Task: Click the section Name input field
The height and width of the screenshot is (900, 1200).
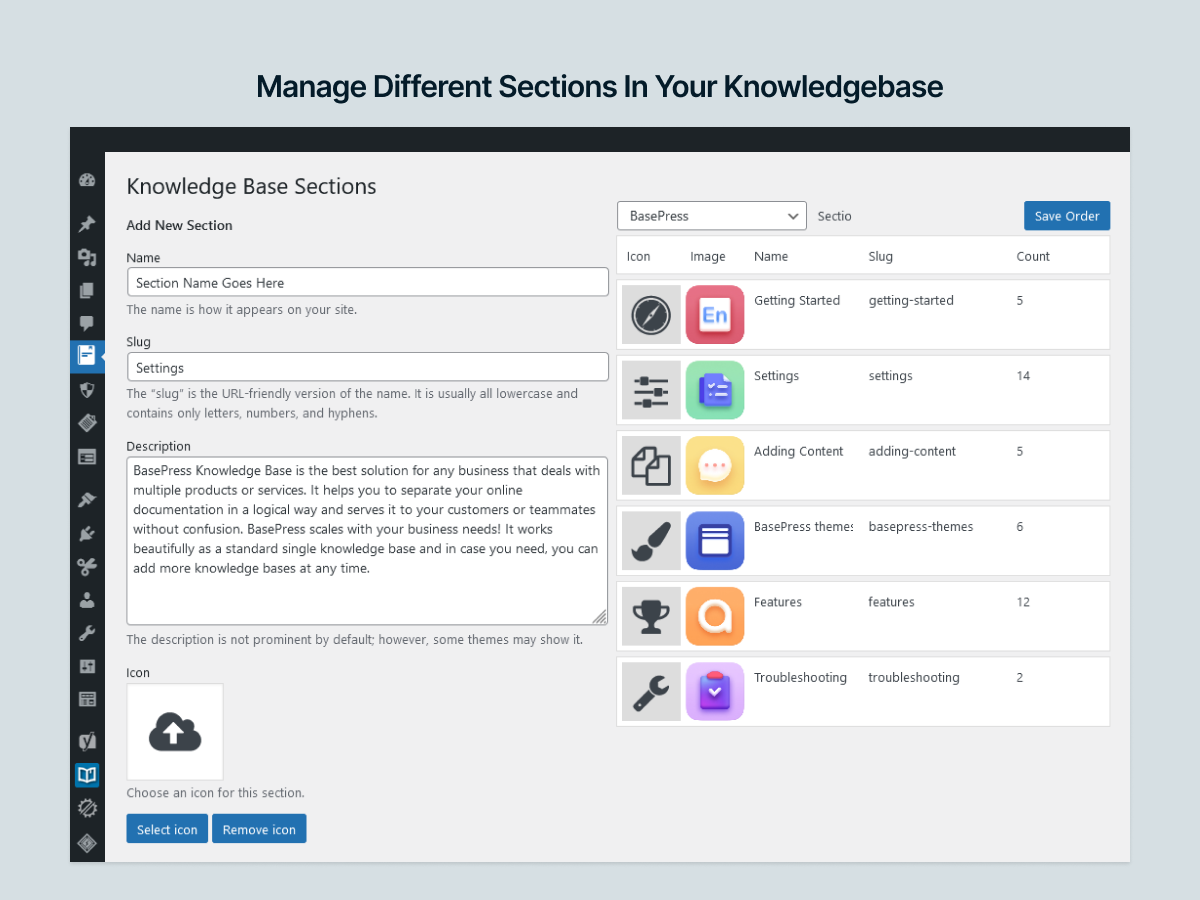Action: coord(367,282)
